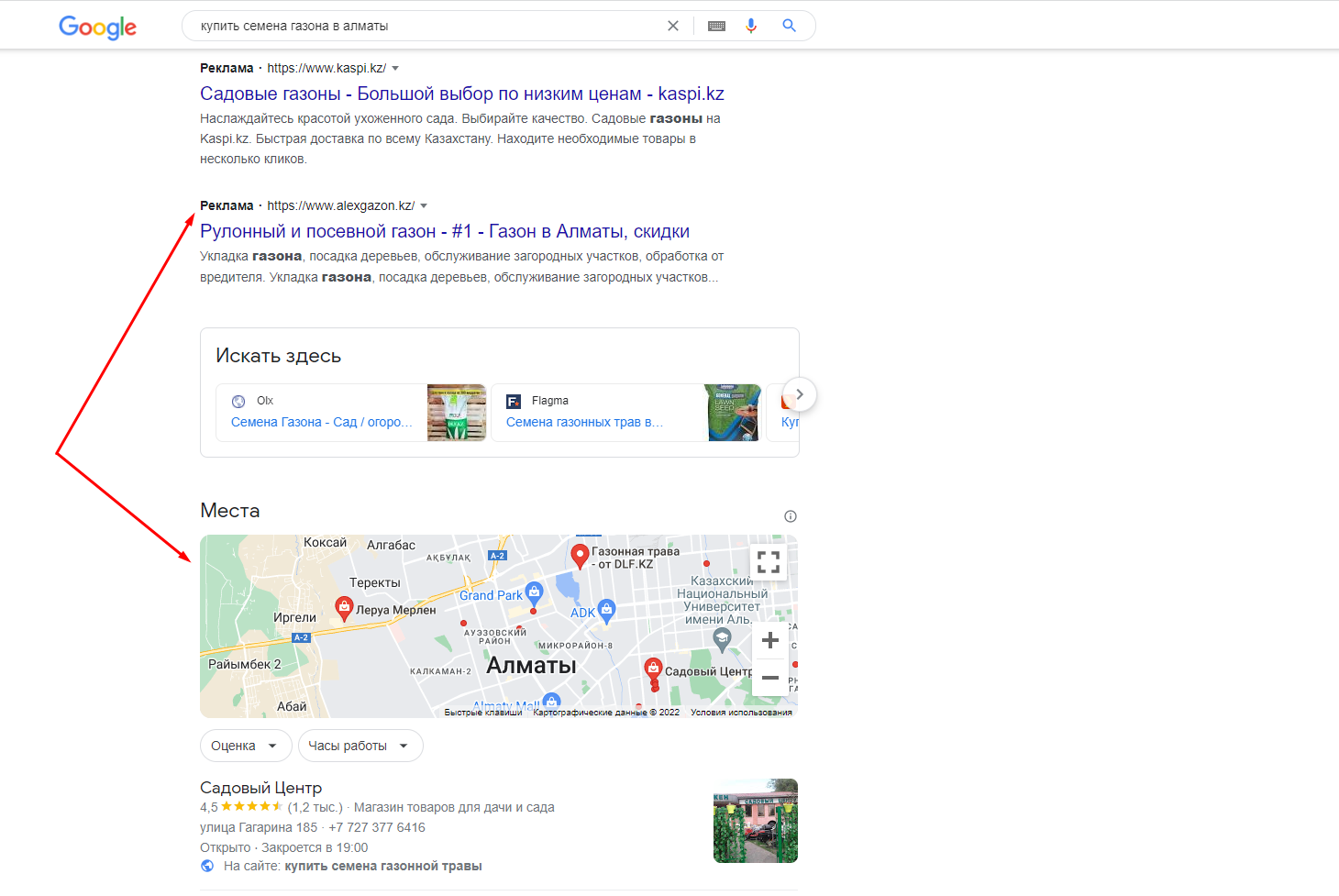Click the phone number +7 727 377 6416
1339x896 pixels.
[x=377, y=827]
